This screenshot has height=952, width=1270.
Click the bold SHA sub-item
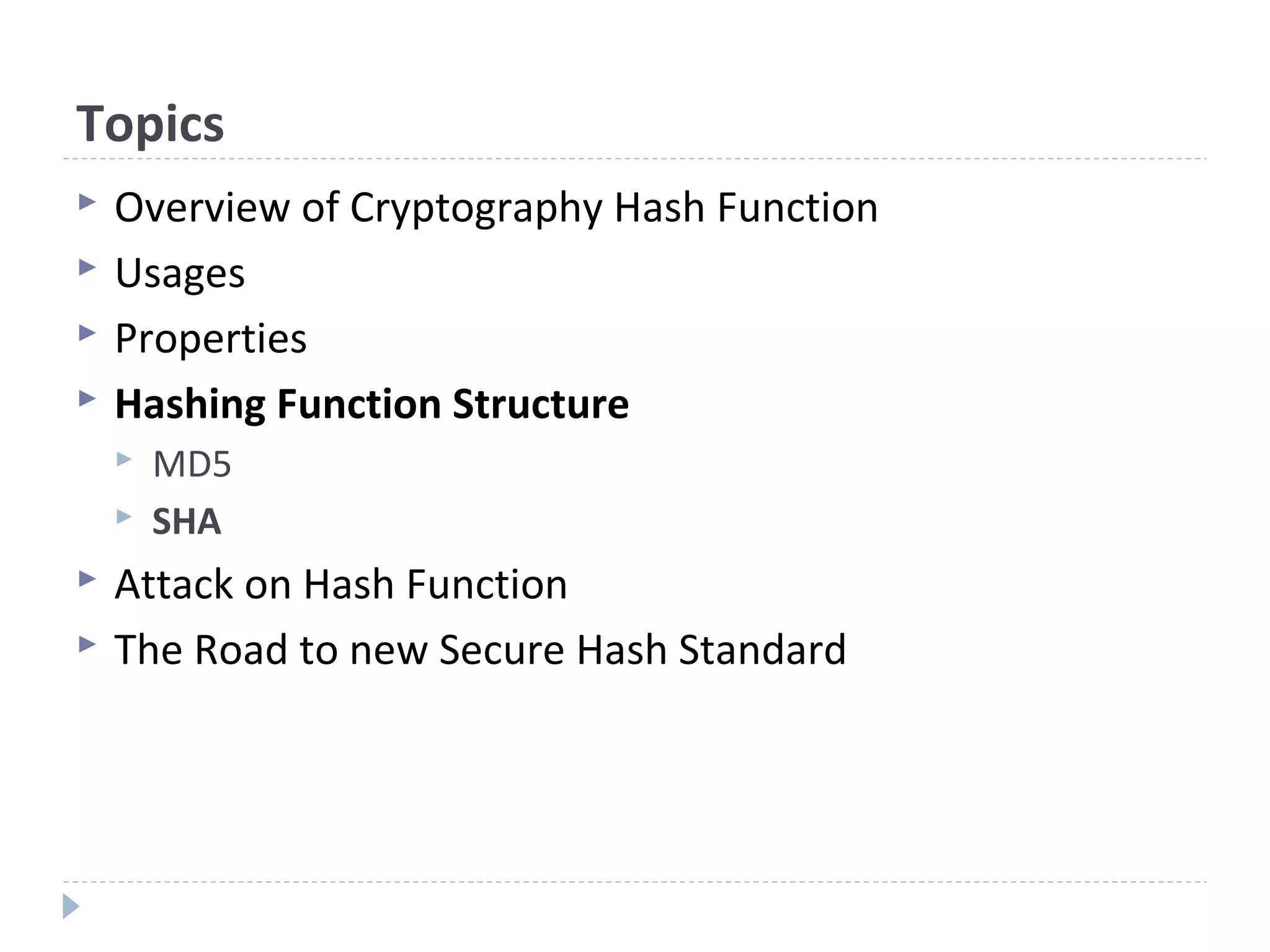[x=187, y=521]
